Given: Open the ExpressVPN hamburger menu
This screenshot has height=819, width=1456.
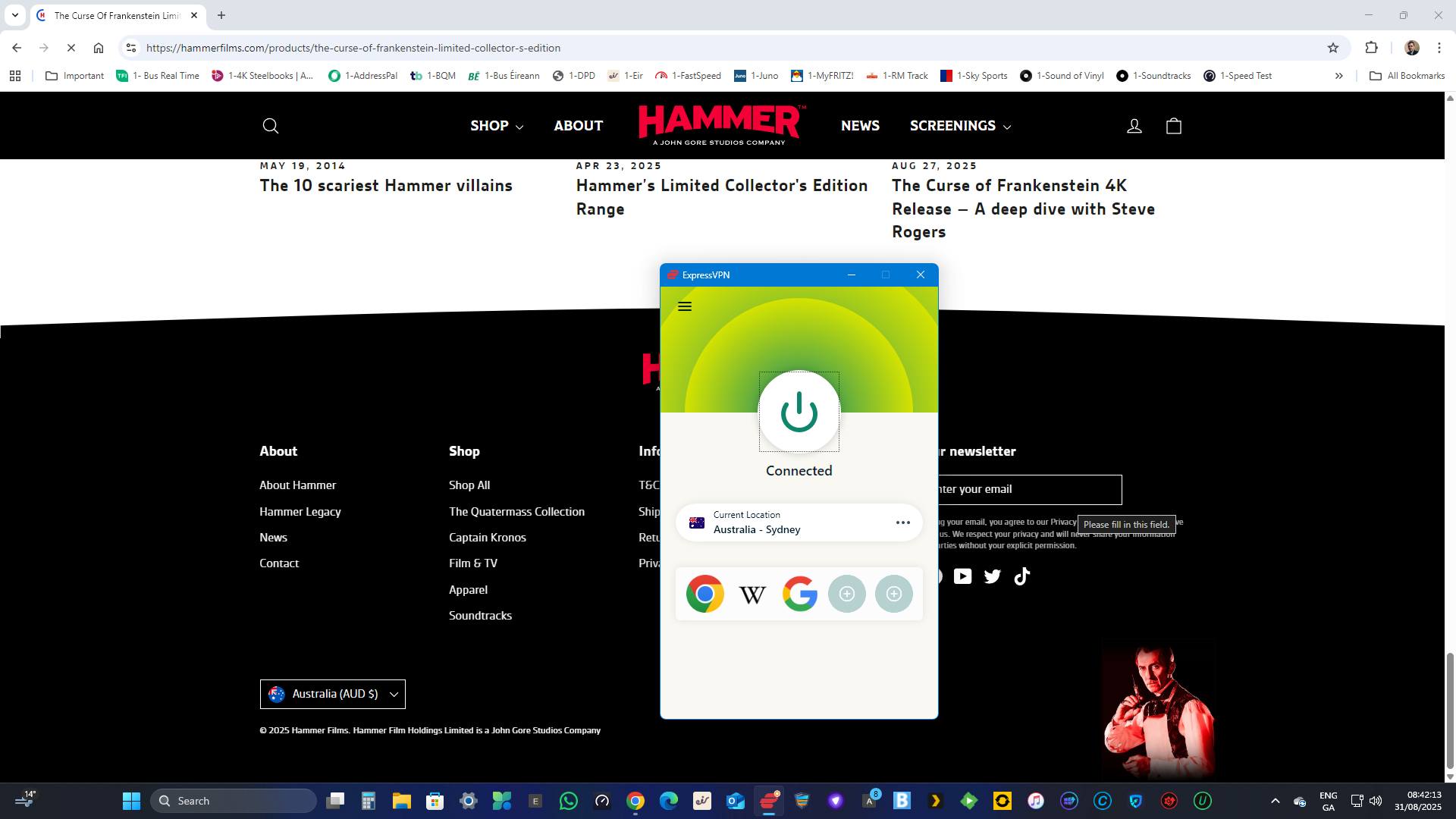Looking at the screenshot, I should tap(685, 306).
